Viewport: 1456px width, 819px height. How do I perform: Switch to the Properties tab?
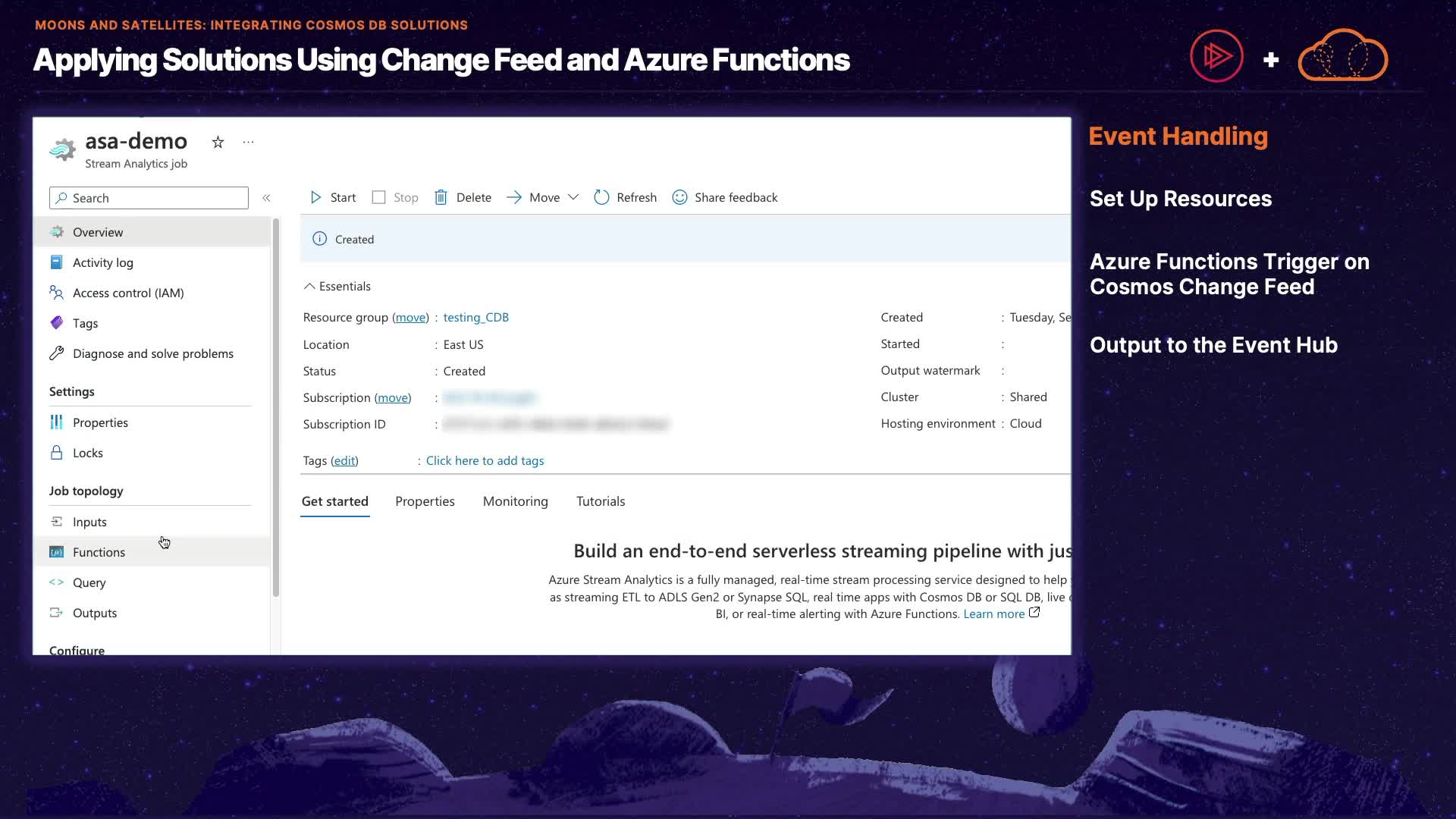[425, 501]
